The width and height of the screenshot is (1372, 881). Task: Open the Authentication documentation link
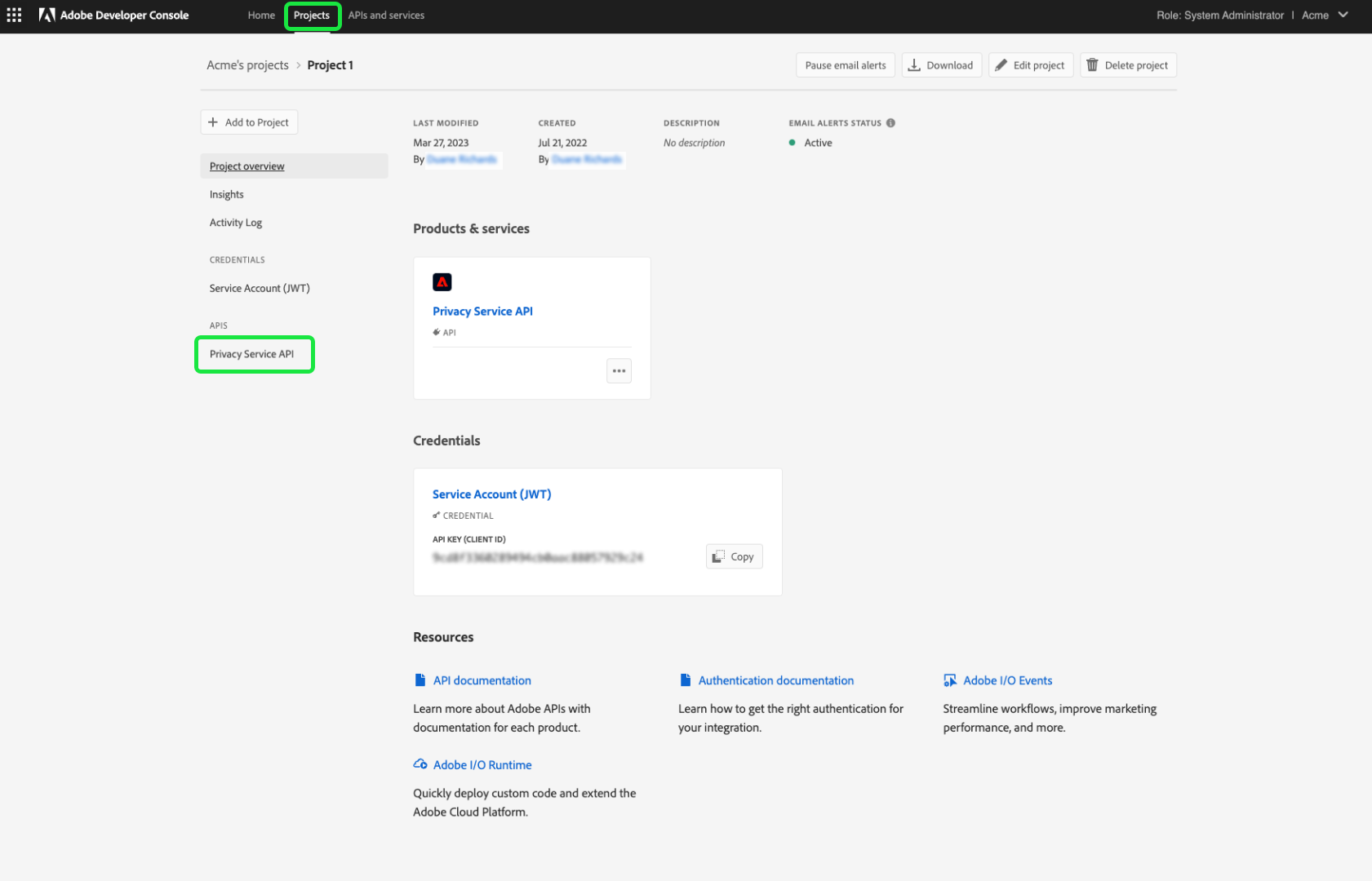pos(776,680)
